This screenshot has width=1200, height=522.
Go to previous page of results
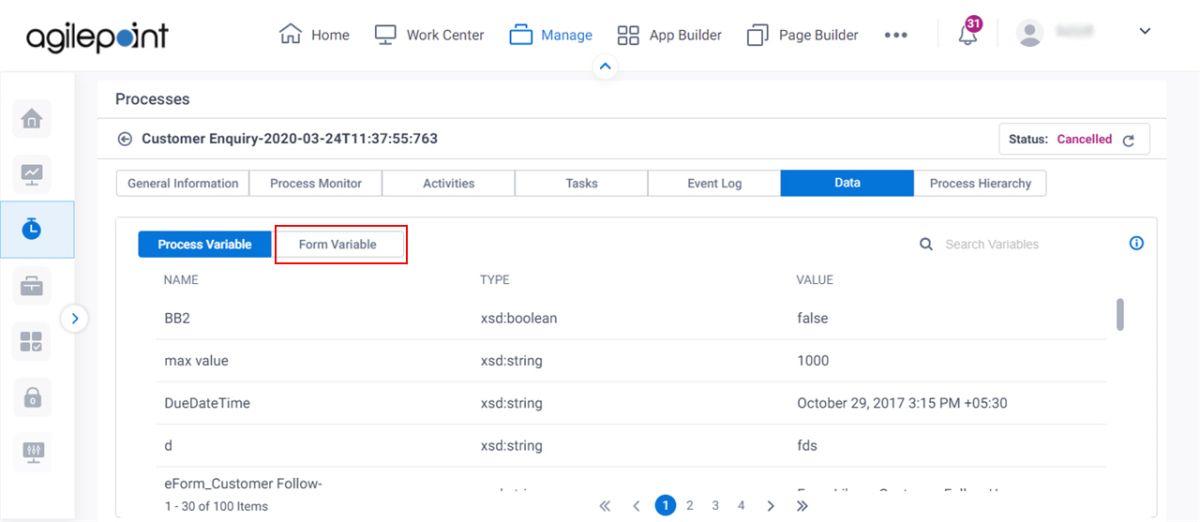tap(636, 506)
